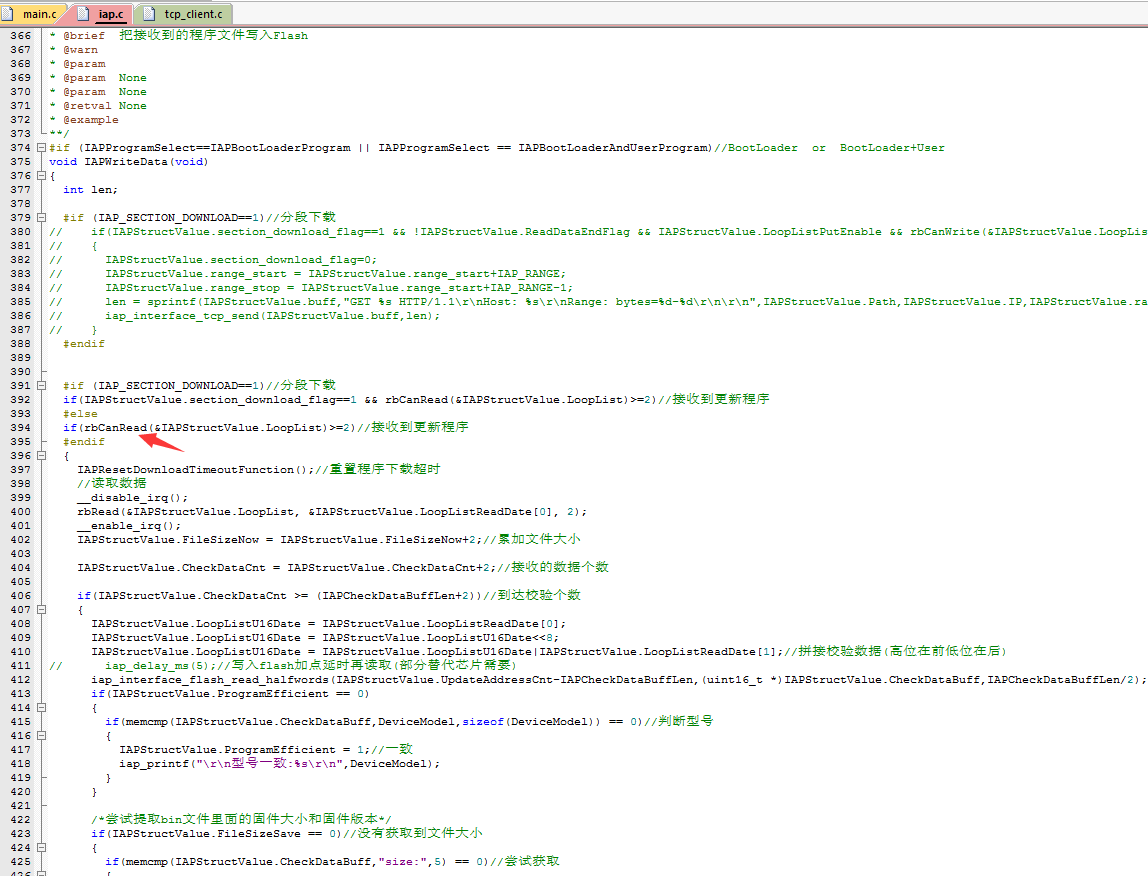Click line number 394 in the gutter
Viewport: 1148px width, 877px height.
pos(20,428)
